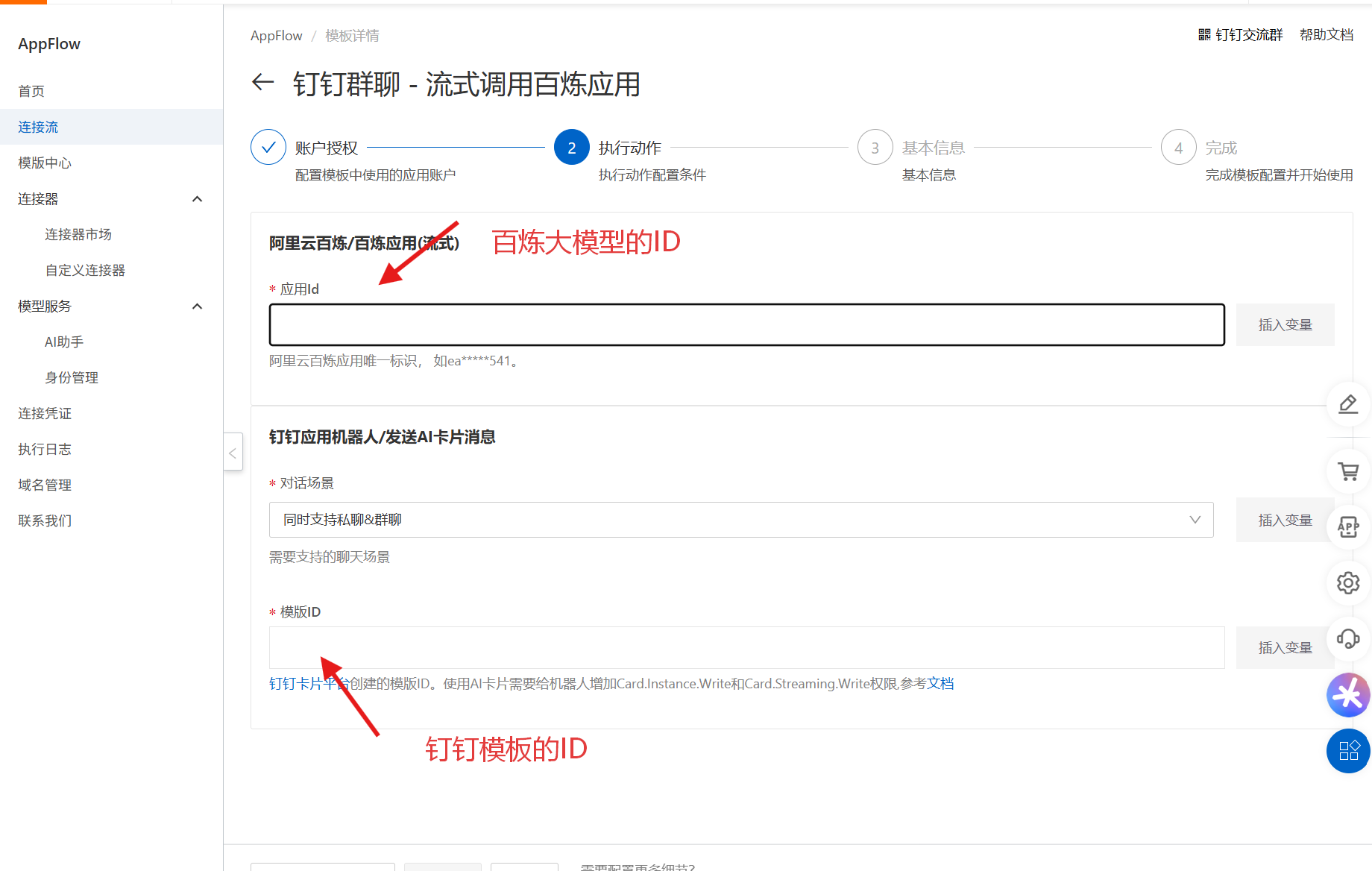
Task: Open the blue apps grid floating button
Action: (1348, 751)
